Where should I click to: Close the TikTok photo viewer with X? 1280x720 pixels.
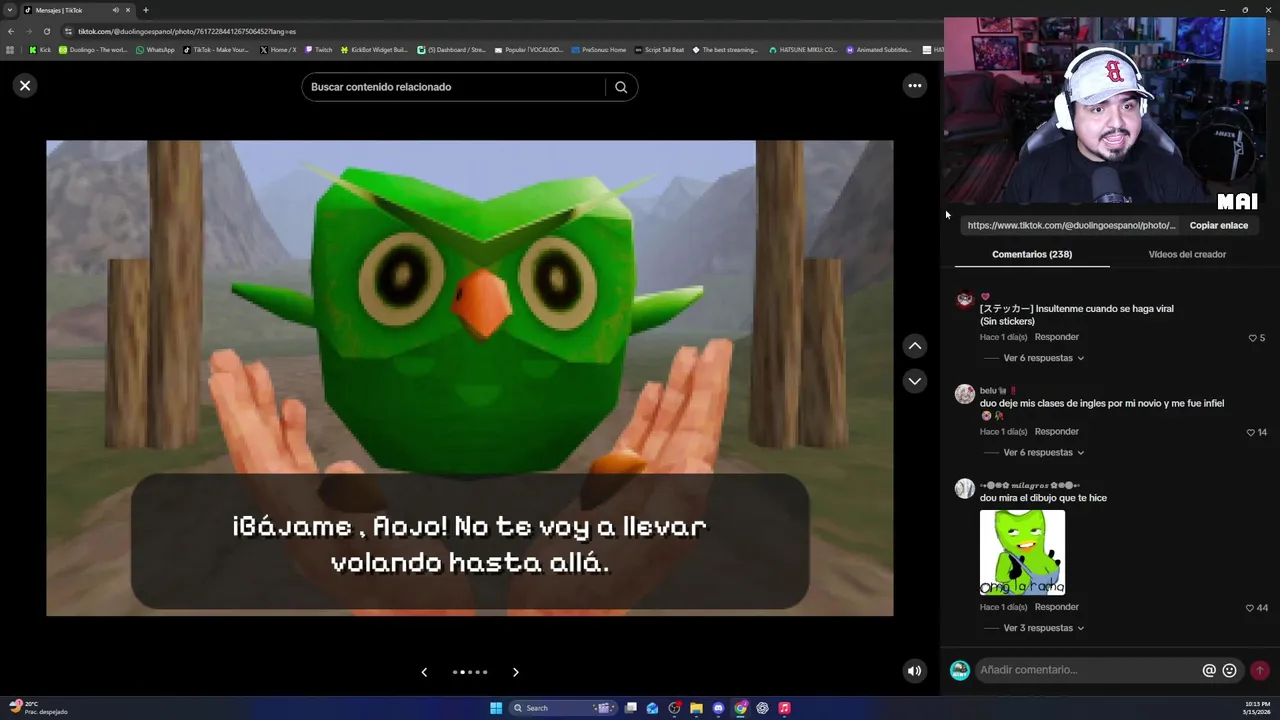point(25,86)
